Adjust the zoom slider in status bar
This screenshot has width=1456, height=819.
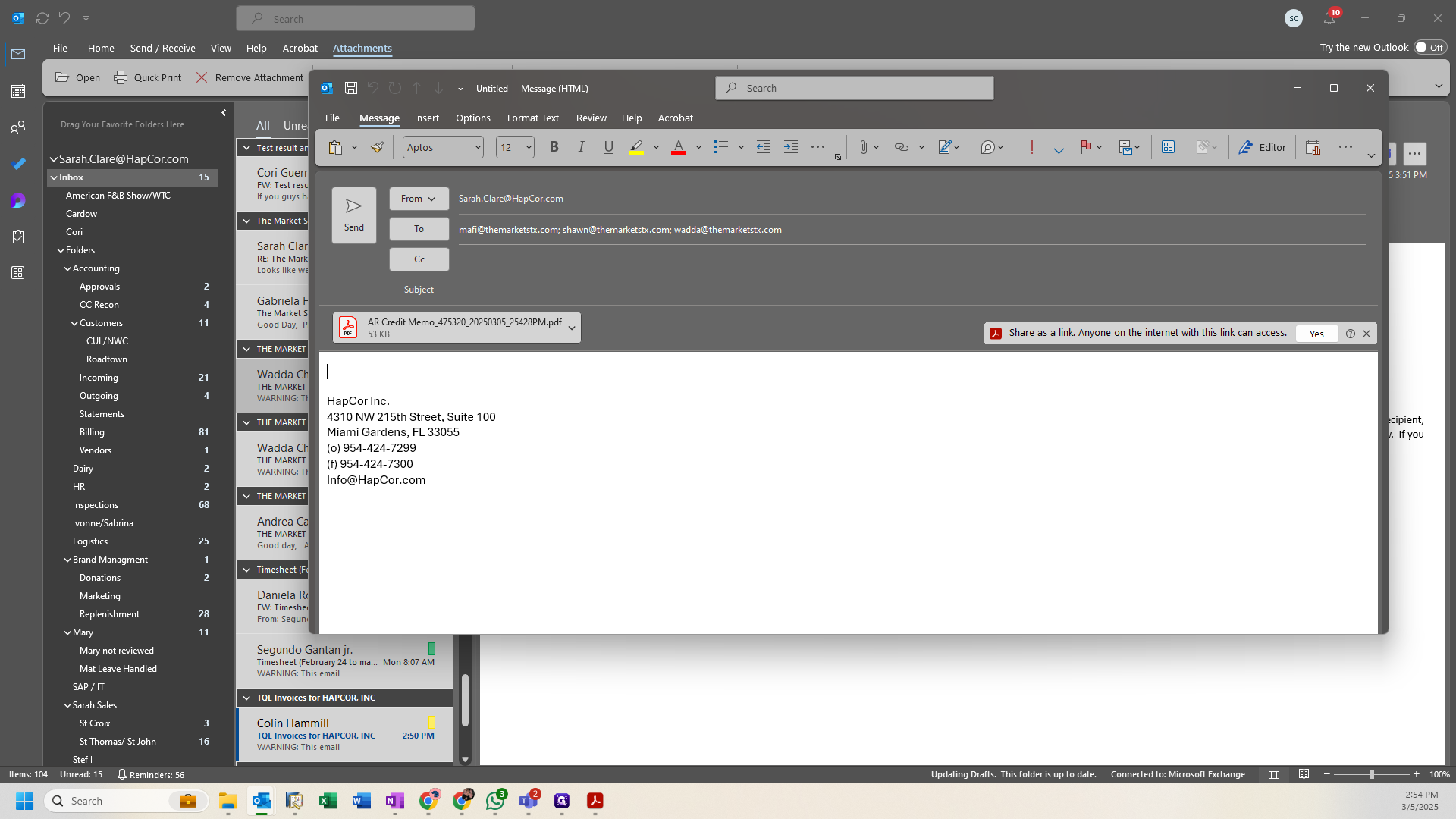1371,774
